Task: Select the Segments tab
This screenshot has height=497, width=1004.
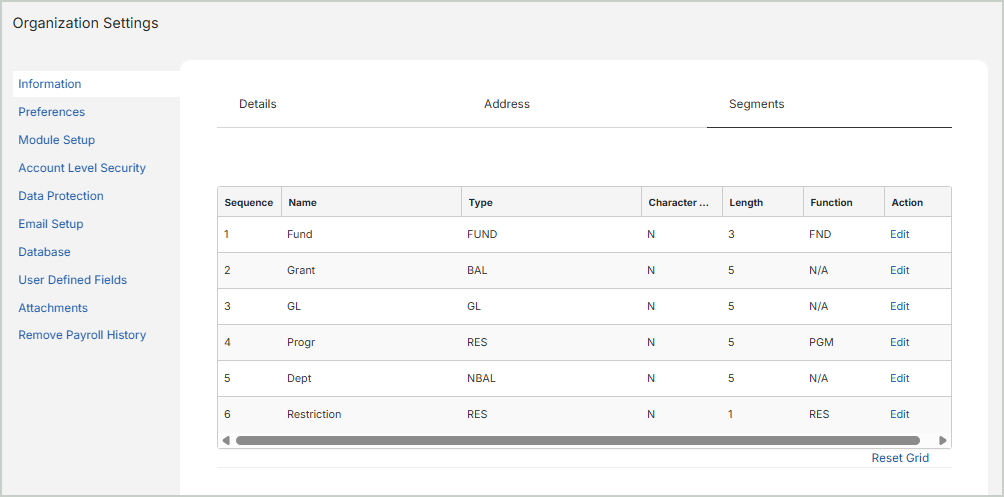Action: (x=756, y=104)
